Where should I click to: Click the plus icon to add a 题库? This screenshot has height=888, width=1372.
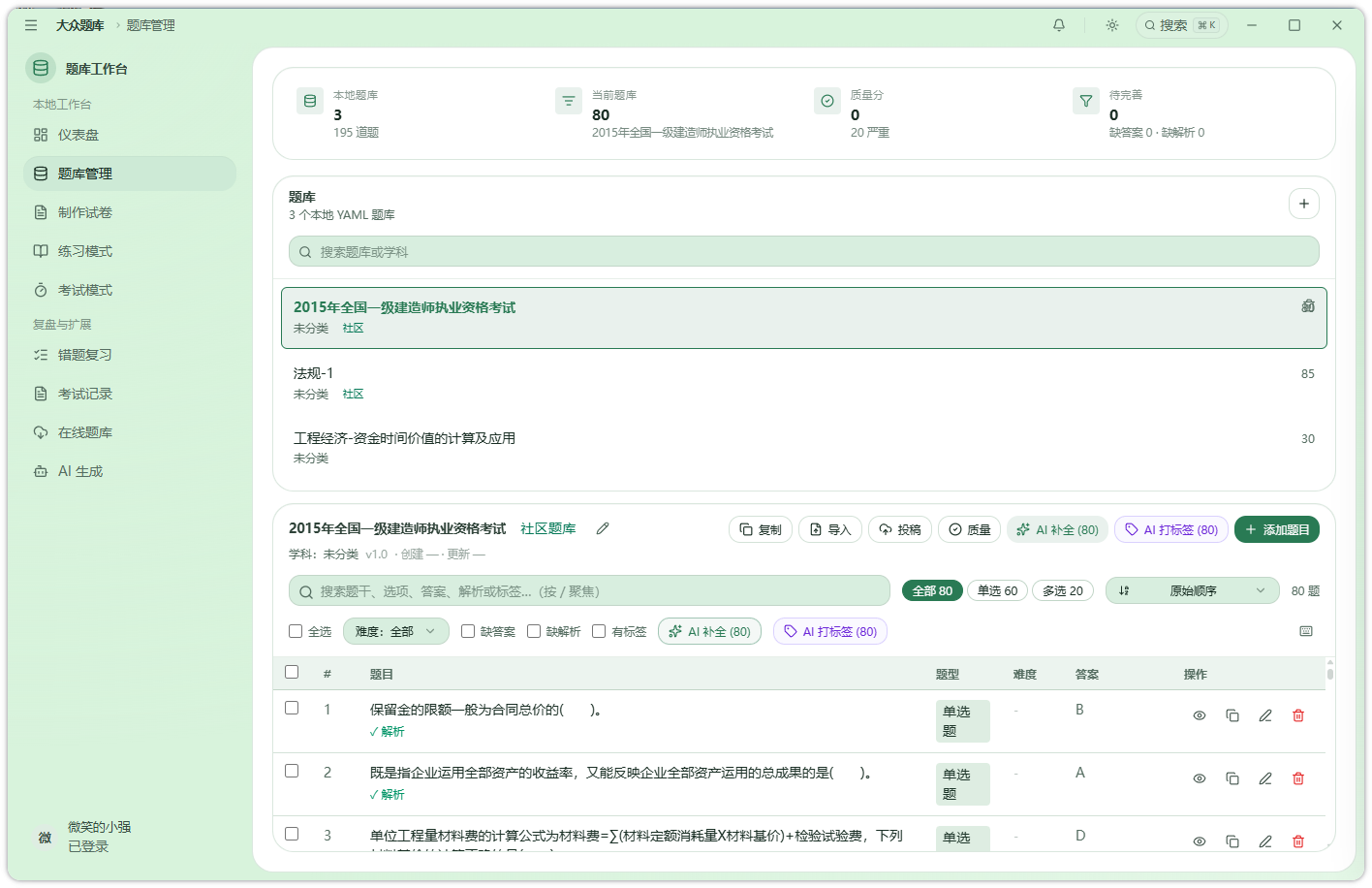click(x=1304, y=204)
